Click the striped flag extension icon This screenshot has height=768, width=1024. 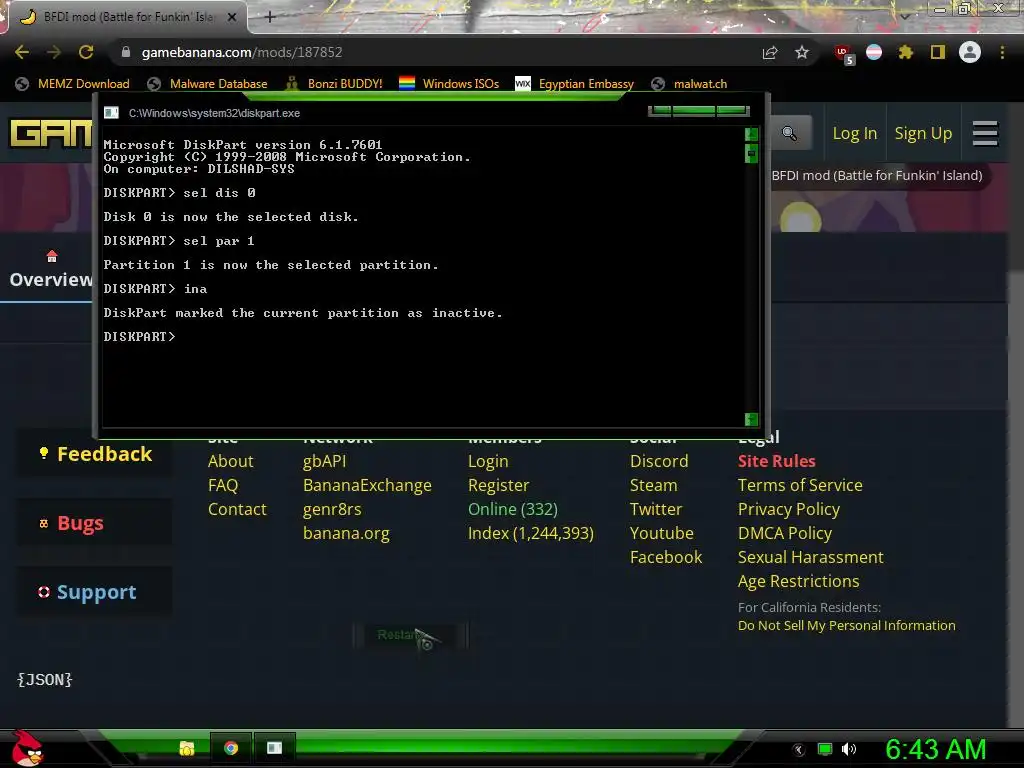(874, 52)
